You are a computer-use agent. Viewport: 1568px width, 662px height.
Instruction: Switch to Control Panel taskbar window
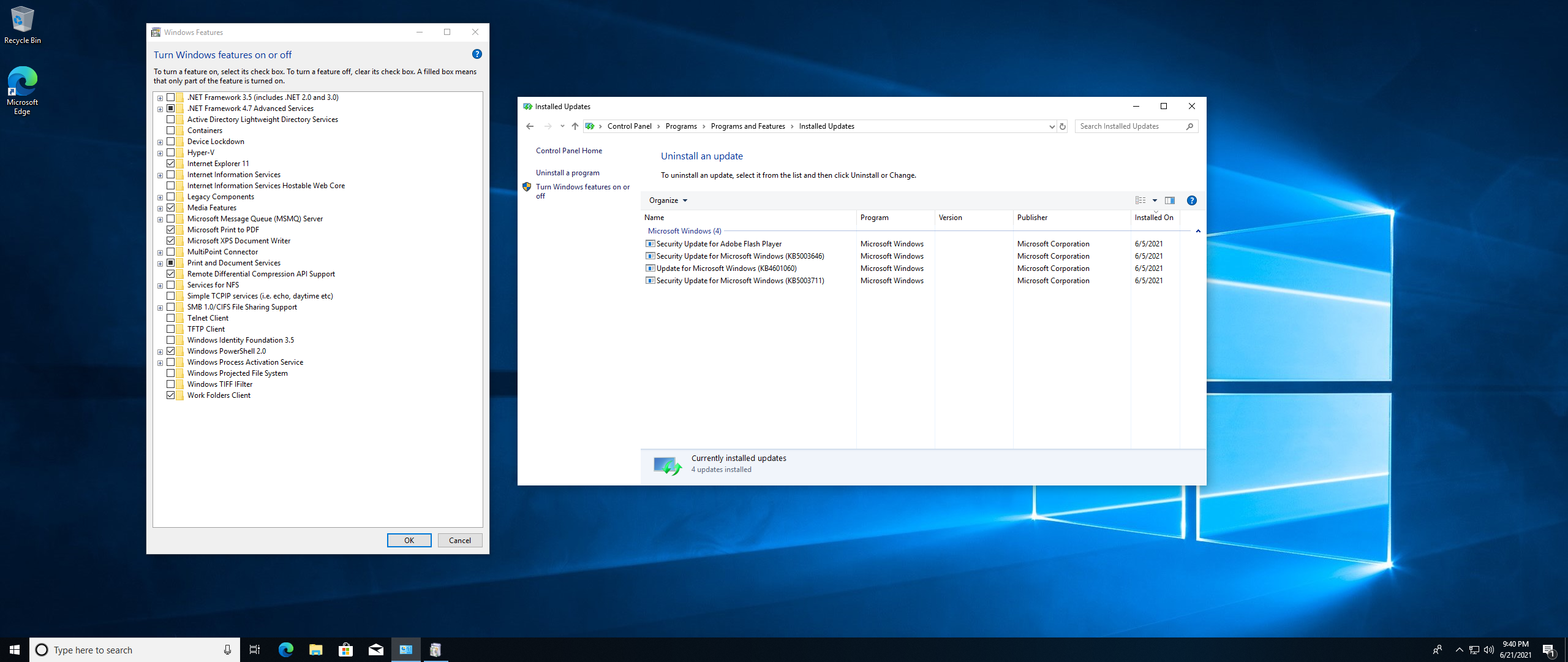click(x=405, y=650)
